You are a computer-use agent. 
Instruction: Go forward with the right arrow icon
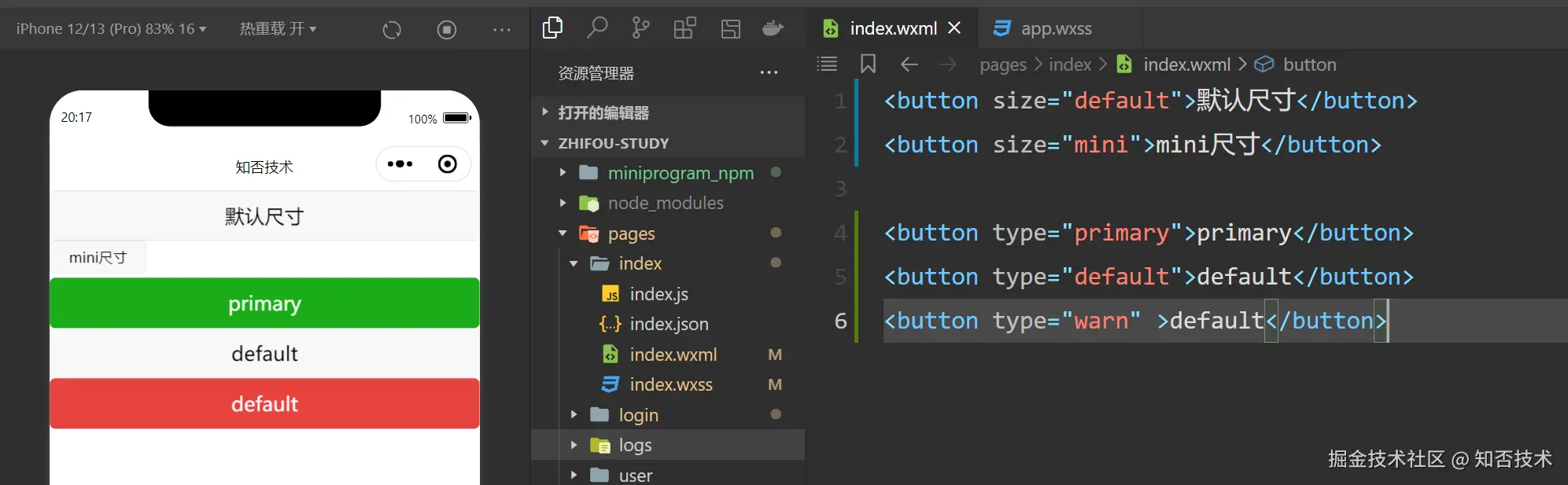[x=948, y=64]
